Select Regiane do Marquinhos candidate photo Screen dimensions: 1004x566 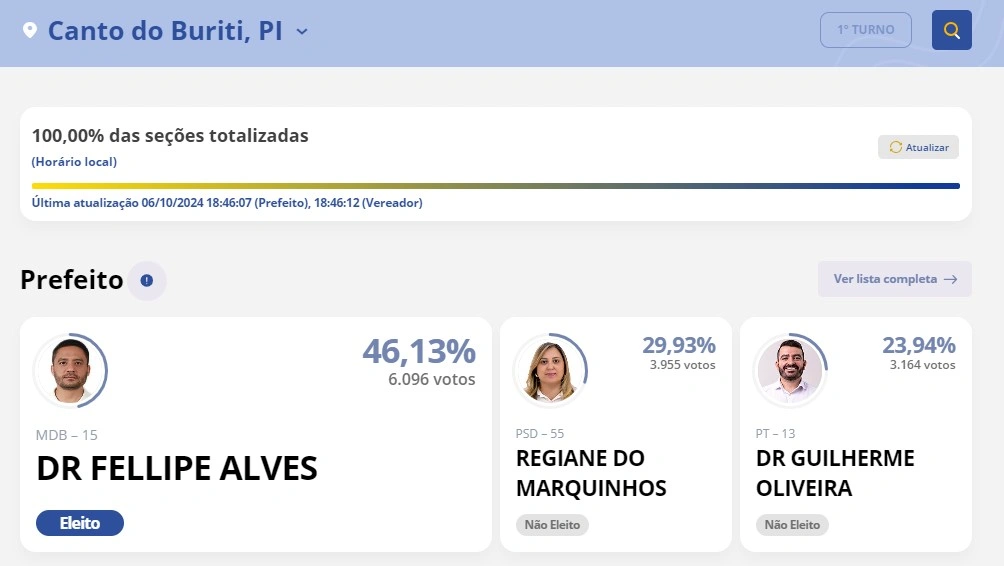click(550, 370)
